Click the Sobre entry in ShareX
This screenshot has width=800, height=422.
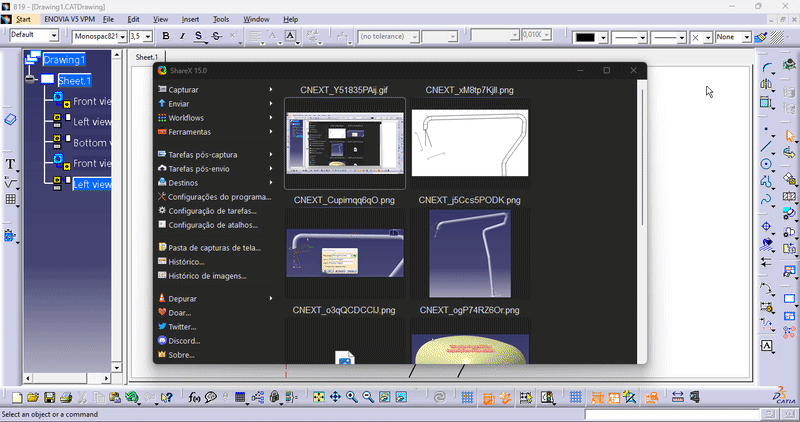[x=215, y=355]
